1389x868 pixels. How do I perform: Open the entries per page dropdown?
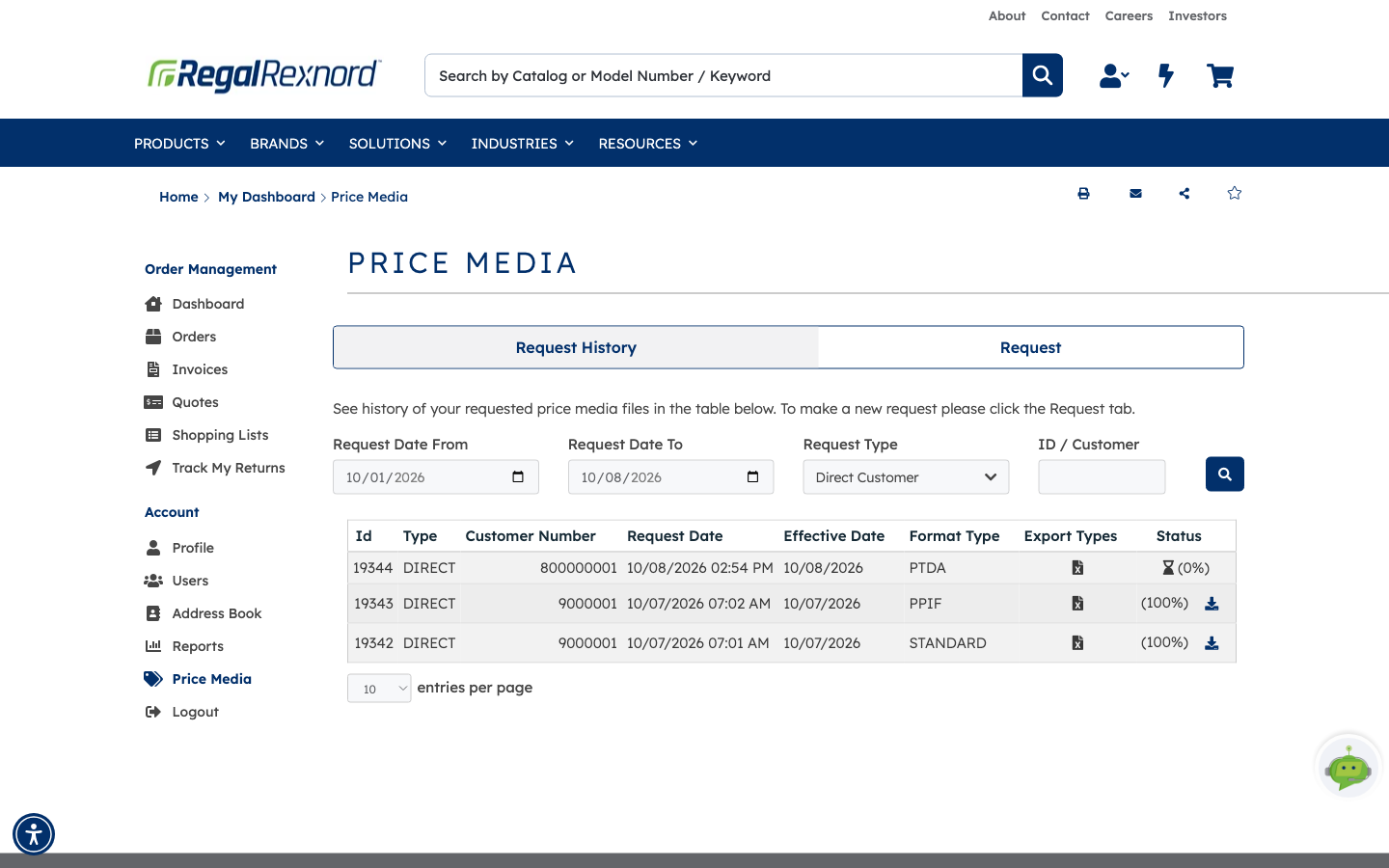coord(379,689)
